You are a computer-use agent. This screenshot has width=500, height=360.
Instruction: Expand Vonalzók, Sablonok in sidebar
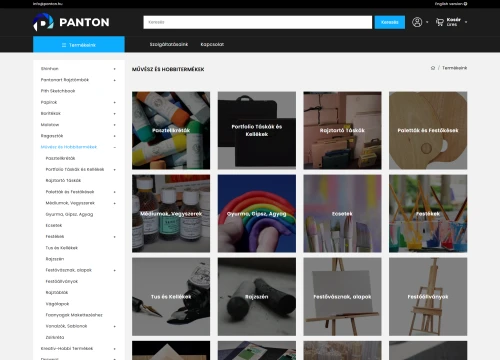pyautogui.click(x=114, y=326)
